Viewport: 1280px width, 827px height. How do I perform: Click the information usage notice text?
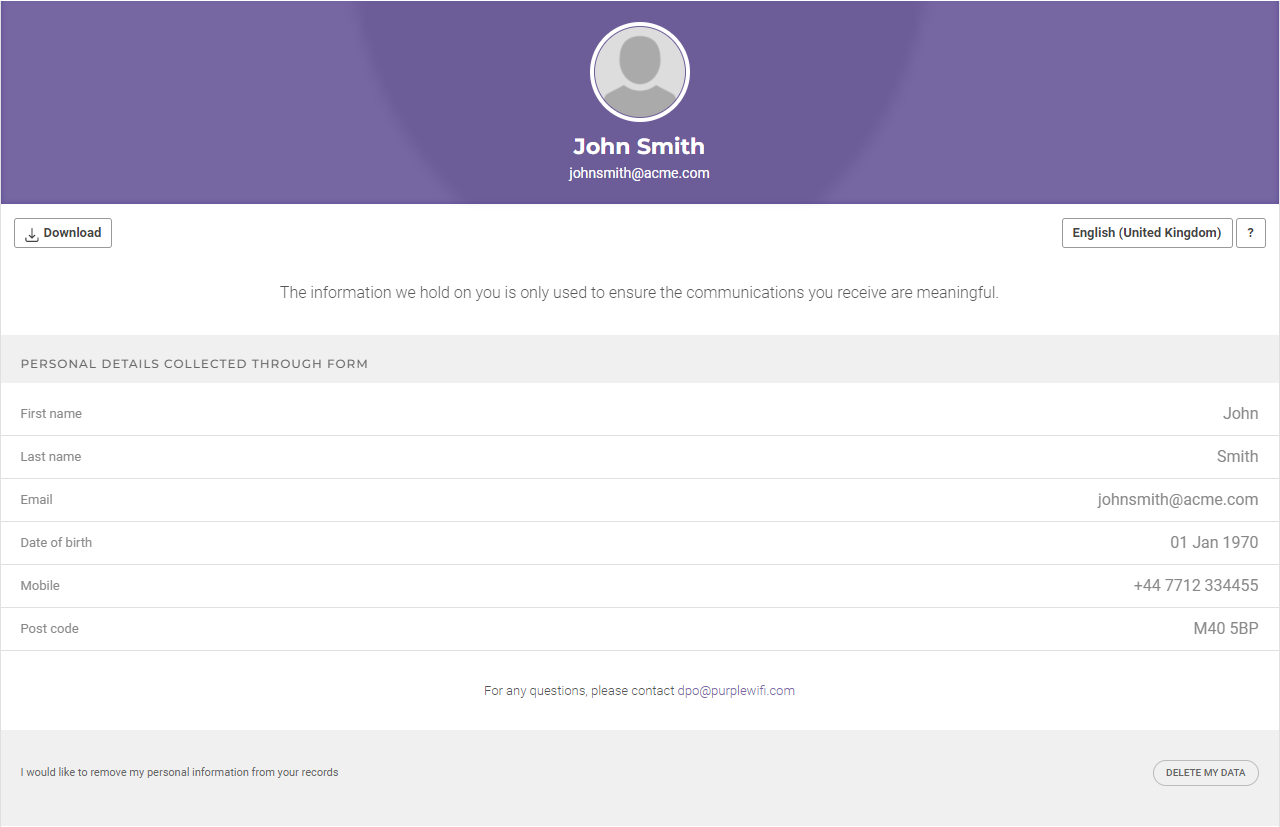pos(639,293)
